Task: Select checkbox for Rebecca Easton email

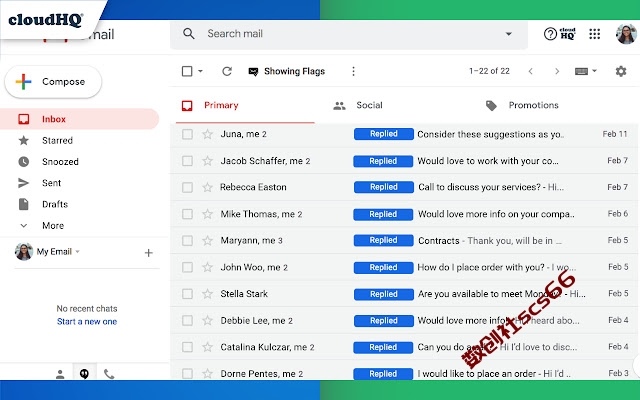Action: [x=187, y=187]
